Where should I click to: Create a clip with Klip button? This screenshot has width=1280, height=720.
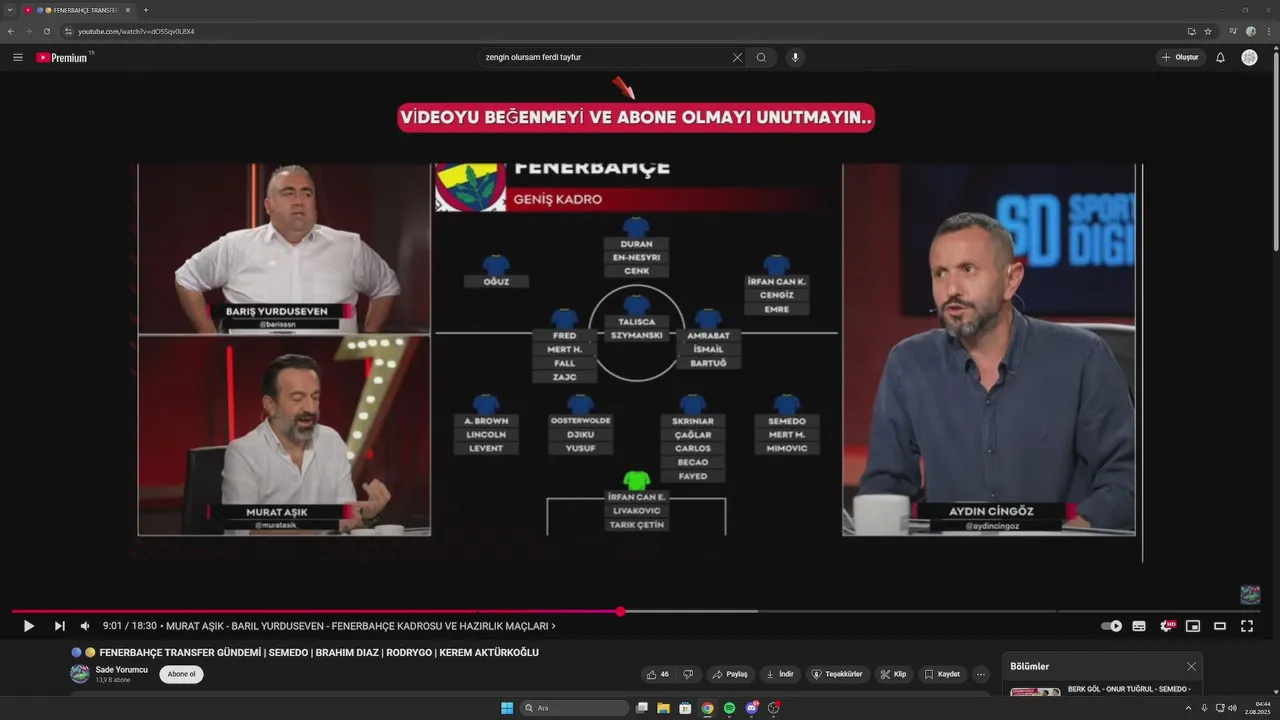[893, 674]
